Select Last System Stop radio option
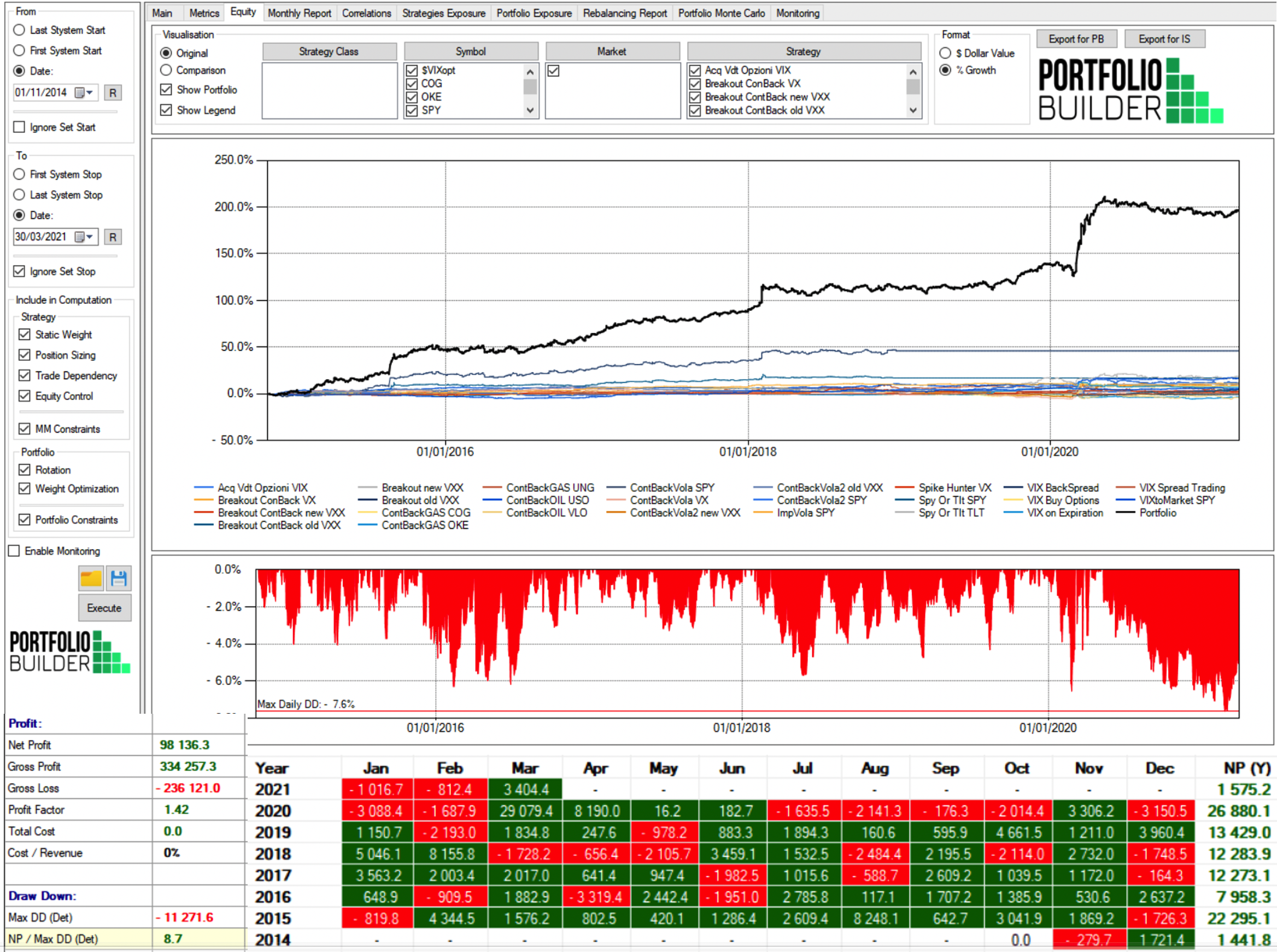Screen dimensions: 1277x952 click(x=19, y=195)
